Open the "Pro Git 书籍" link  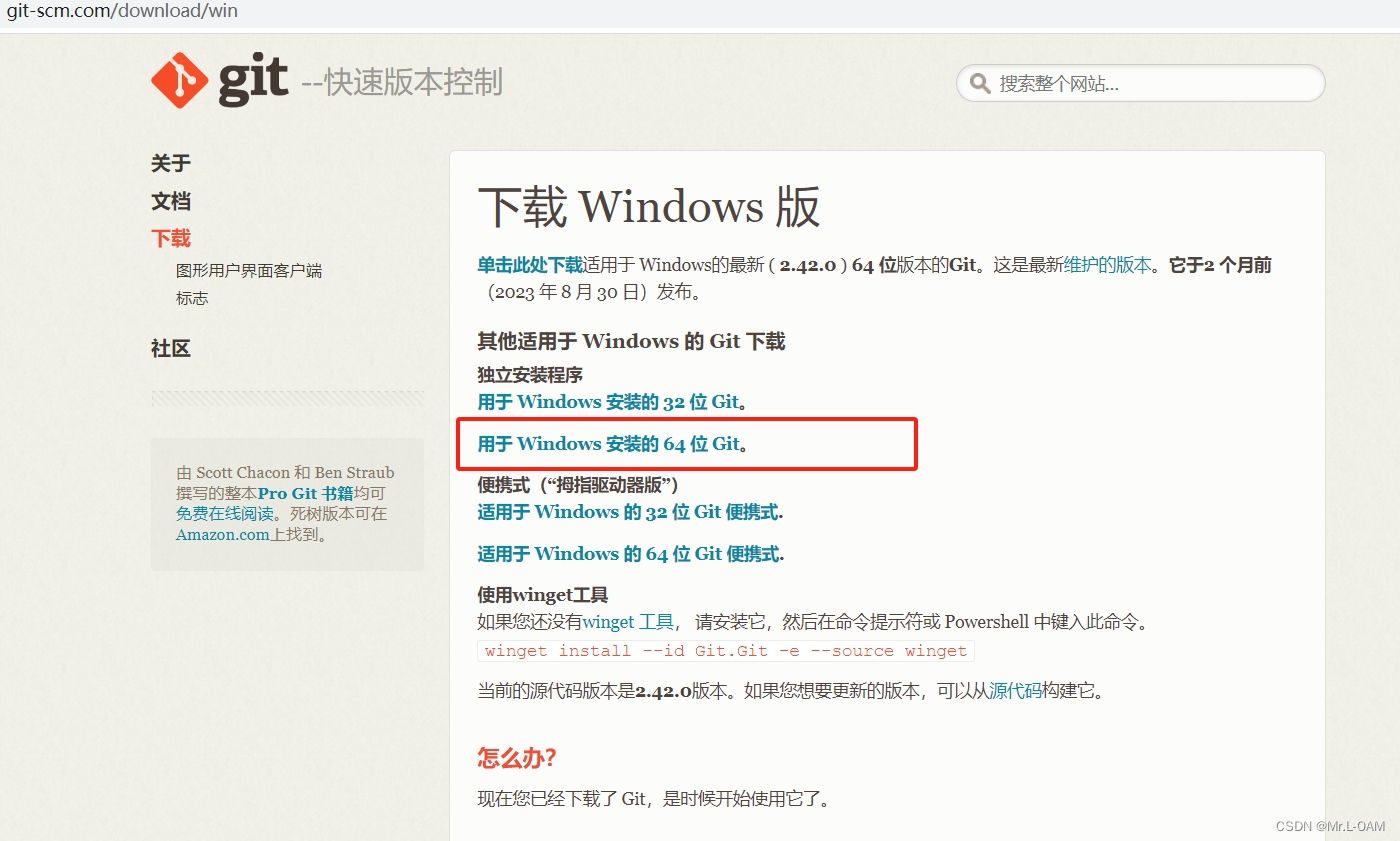(306, 493)
